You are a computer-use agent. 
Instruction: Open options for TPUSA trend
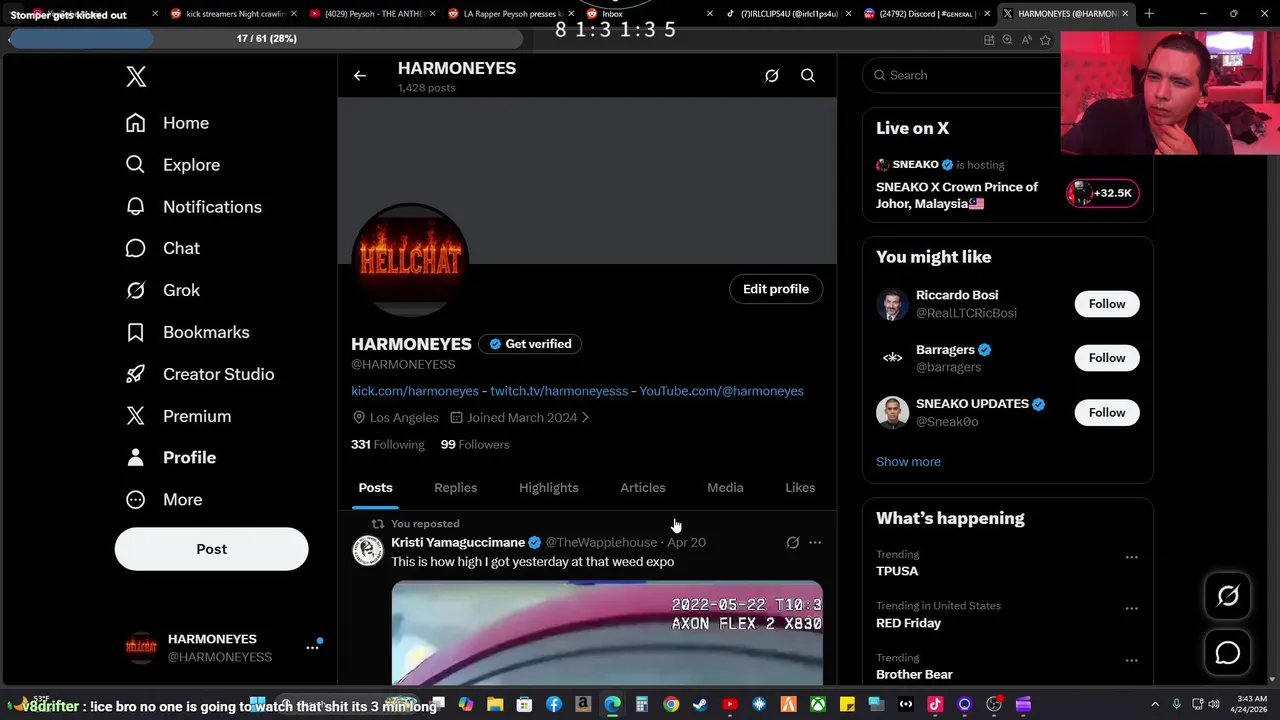click(x=1131, y=557)
